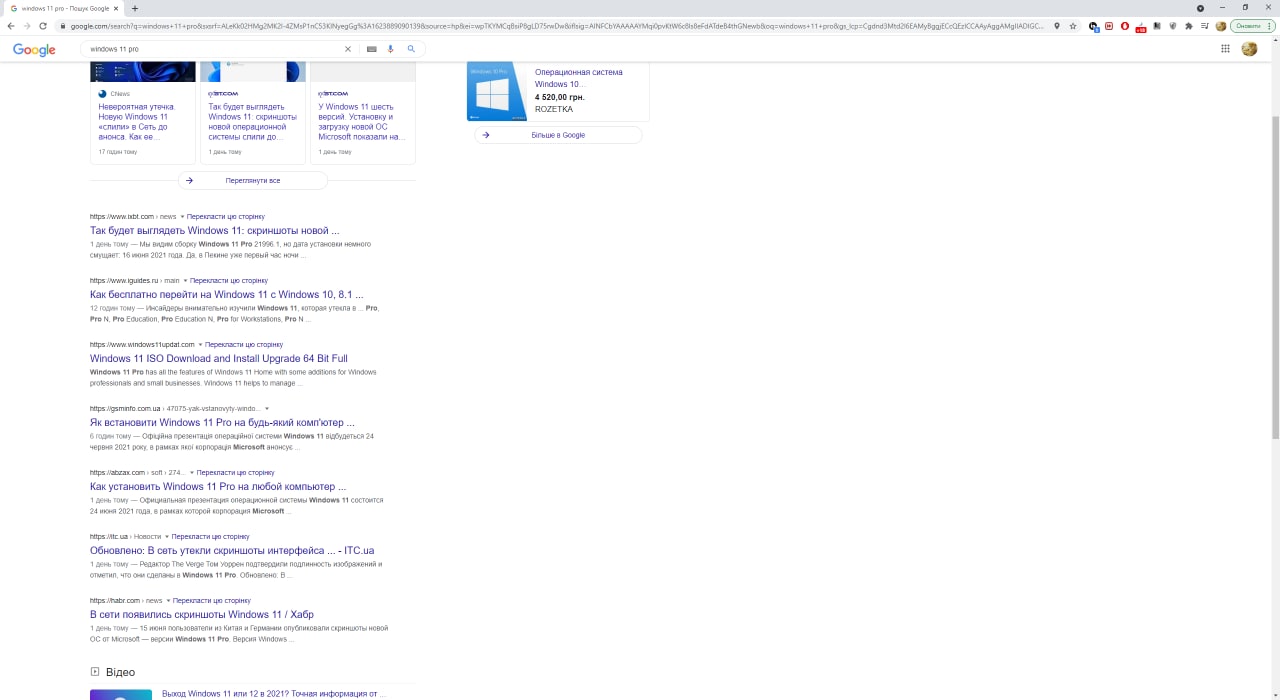Open result 'В сети появились скриншоты Windows 11 / Хабр'

pyautogui.click(x=202, y=614)
